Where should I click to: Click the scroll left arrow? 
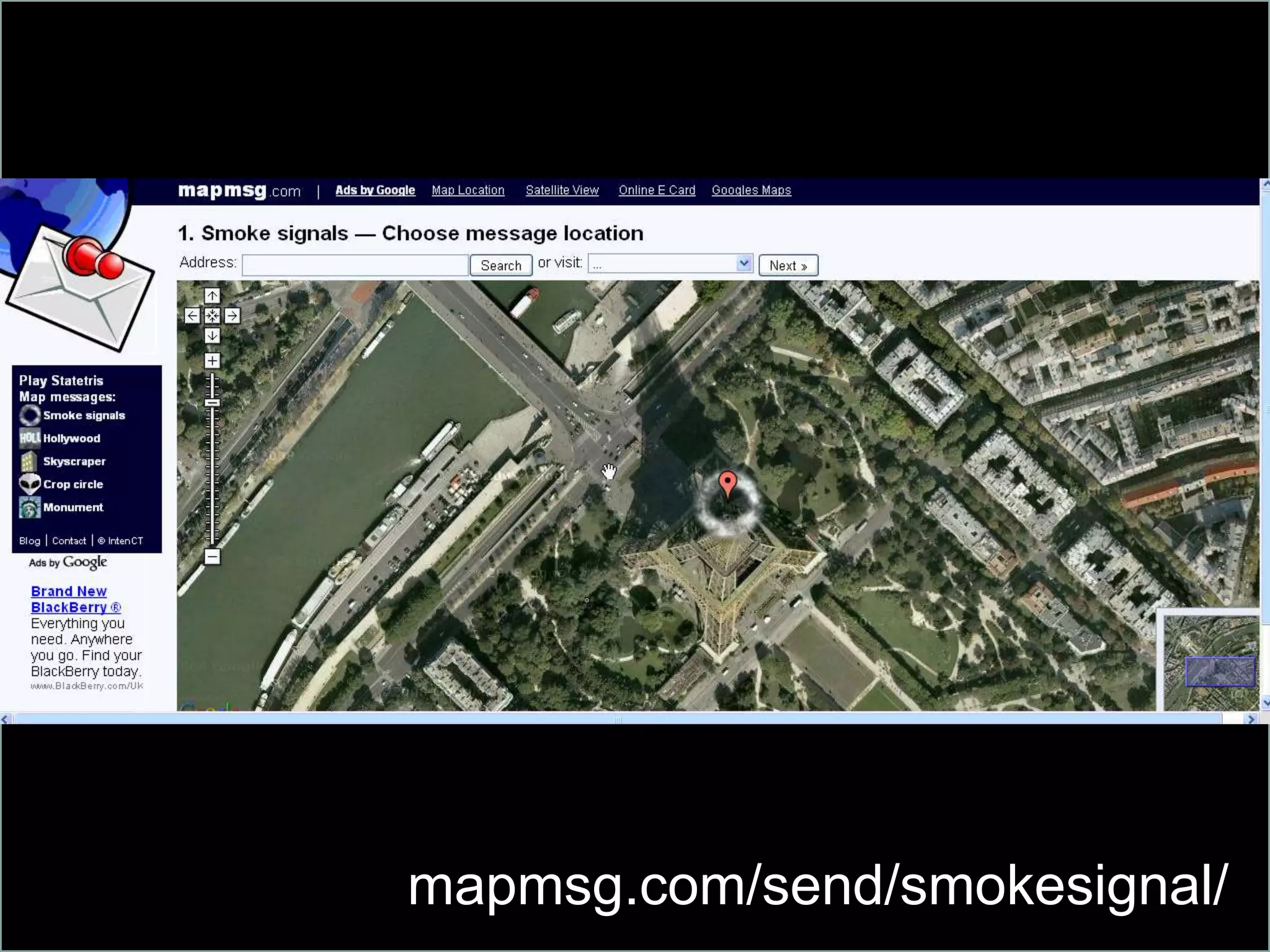pos(6,719)
